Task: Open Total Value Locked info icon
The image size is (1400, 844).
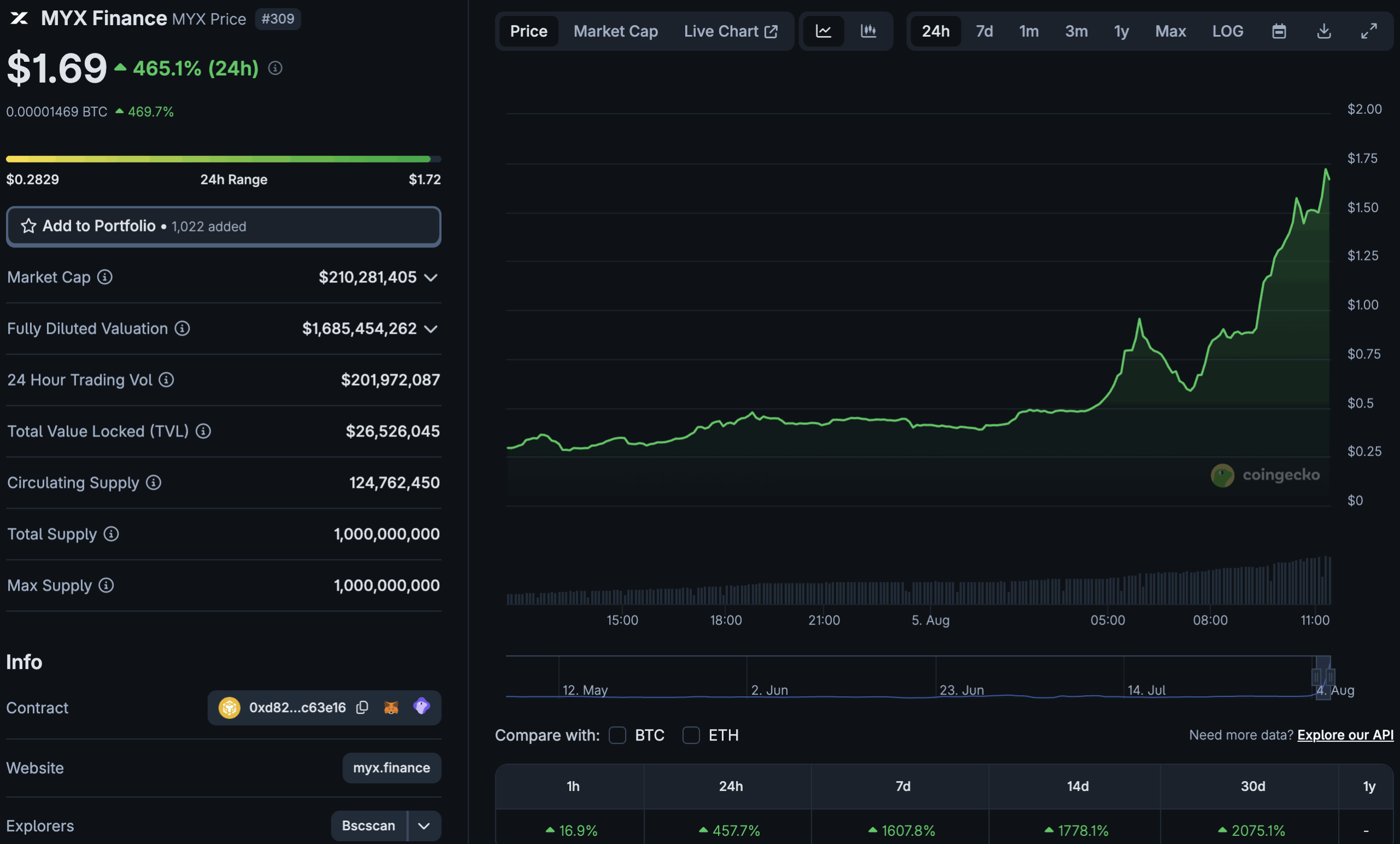Action: coord(203,431)
